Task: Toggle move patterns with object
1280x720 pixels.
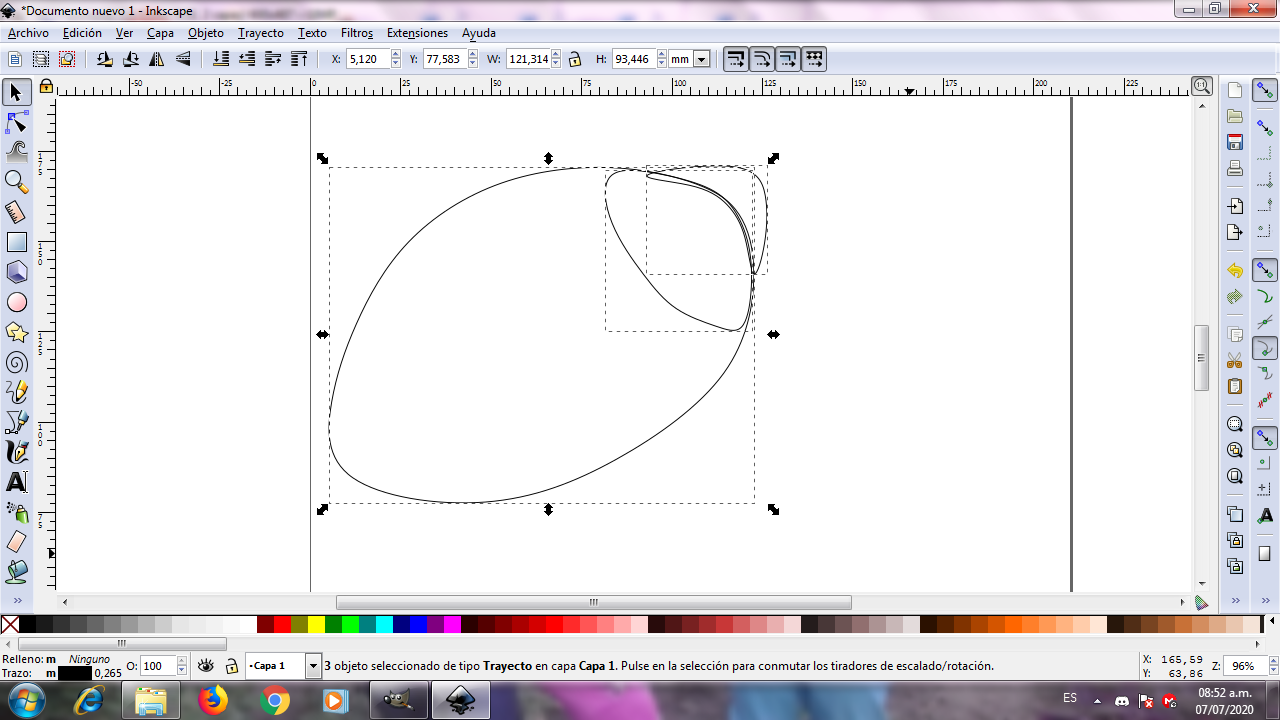Action: (x=813, y=59)
